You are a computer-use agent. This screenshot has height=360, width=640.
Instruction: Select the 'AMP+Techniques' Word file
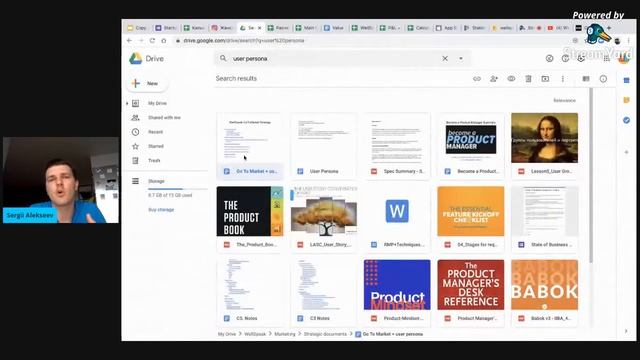(x=397, y=220)
